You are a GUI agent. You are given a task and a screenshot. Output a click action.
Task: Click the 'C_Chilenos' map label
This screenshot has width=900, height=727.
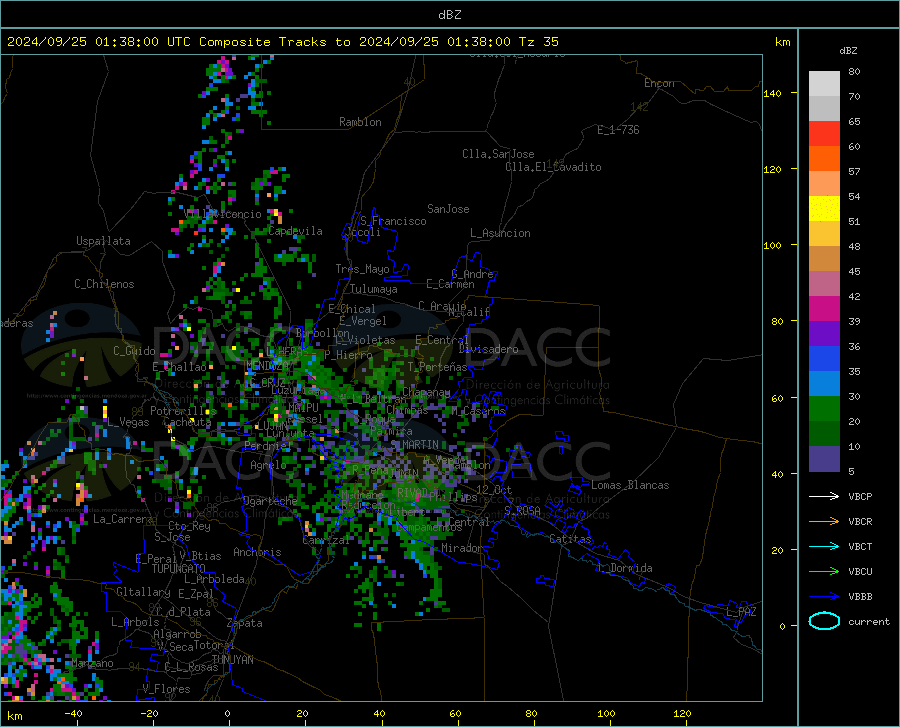(x=104, y=284)
